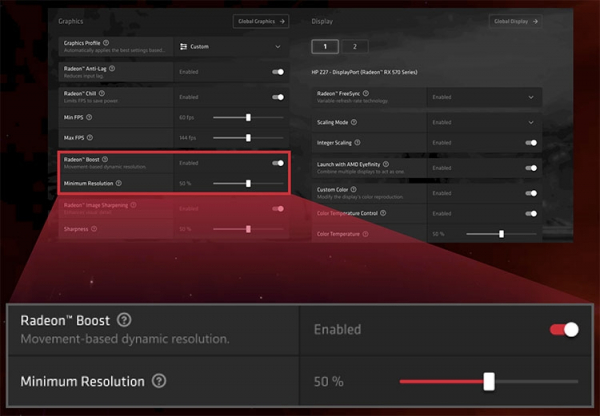The height and width of the screenshot is (416, 600).
Task: Toggle Integer Scaling switch
Action: (531, 143)
